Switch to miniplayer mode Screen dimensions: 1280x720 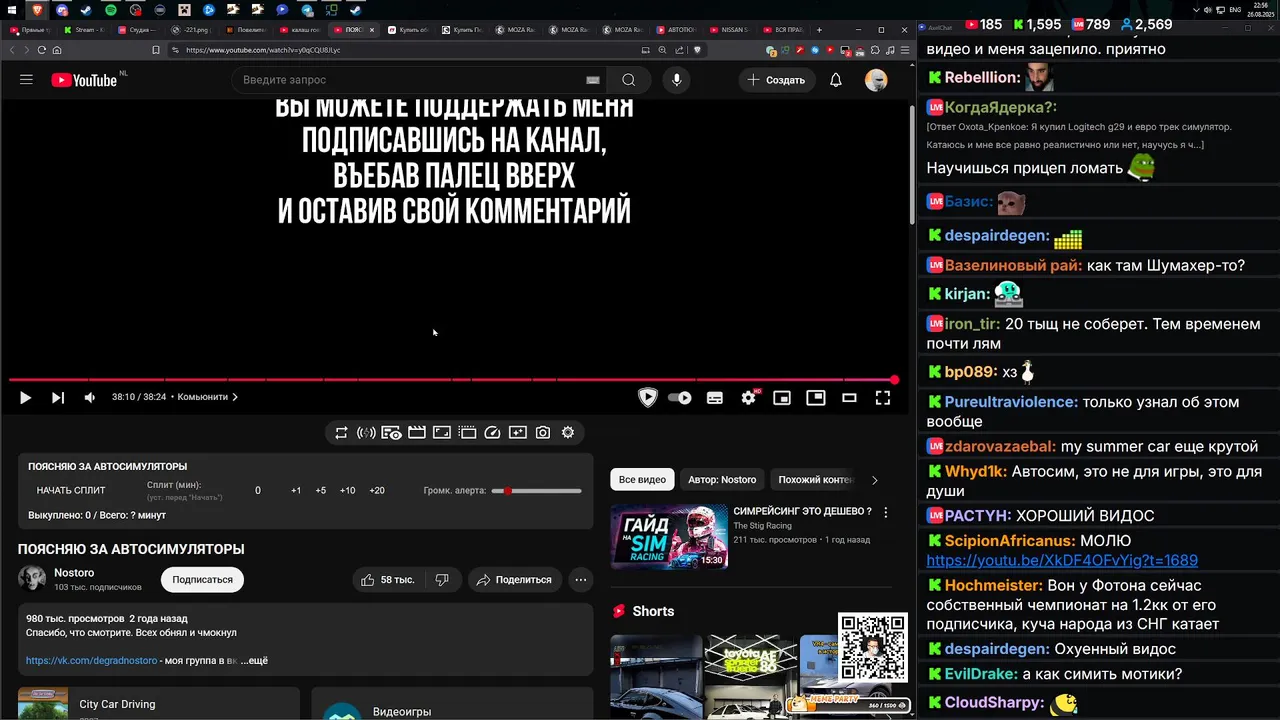[x=782, y=397]
